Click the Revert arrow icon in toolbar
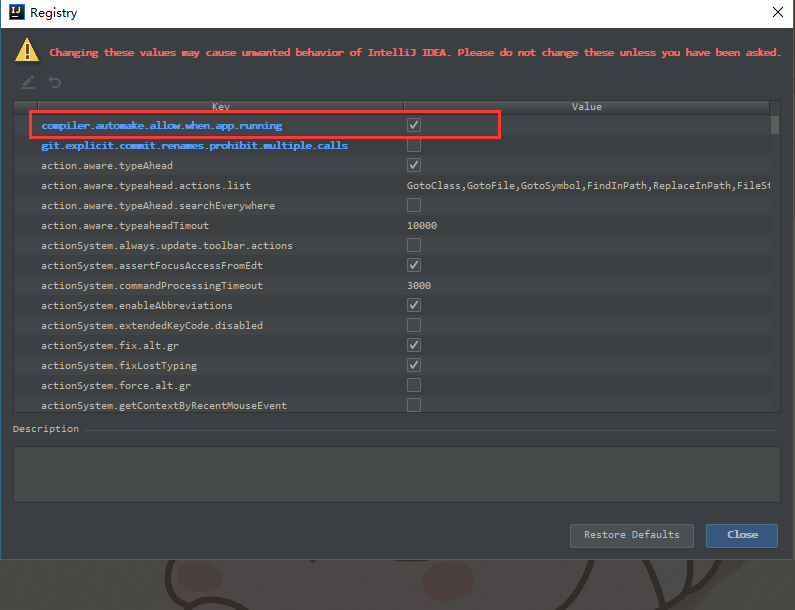 point(54,82)
